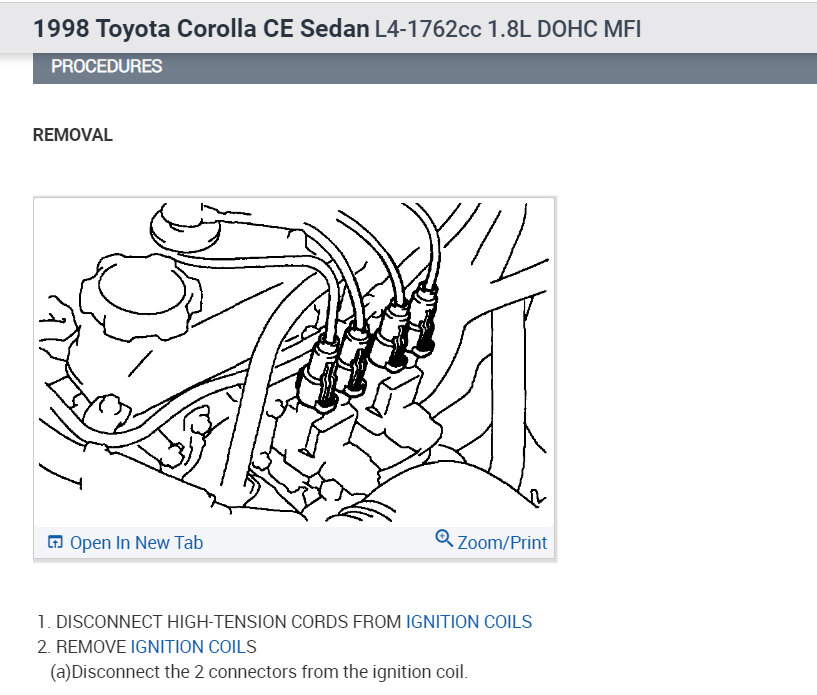The height and width of the screenshot is (695, 817).
Task: Click the empty footer area between image links
Action: click(x=319, y=542)
